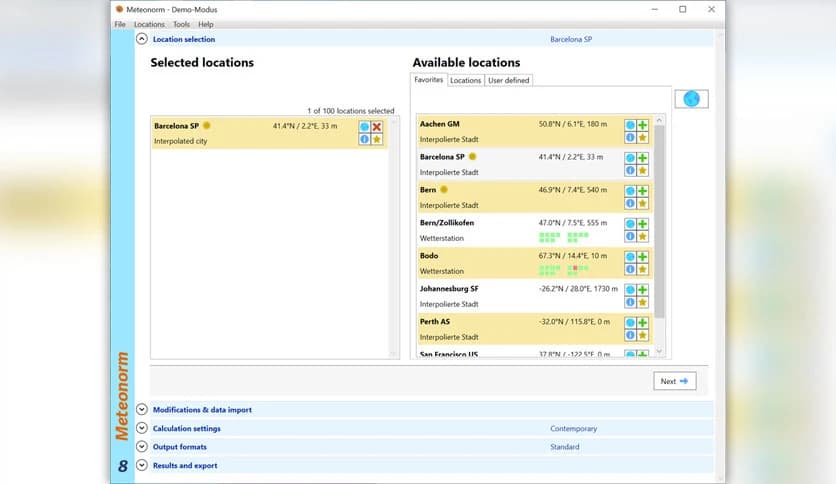Select the Bern/Zollikofen location name

click(x=447, y=223)
